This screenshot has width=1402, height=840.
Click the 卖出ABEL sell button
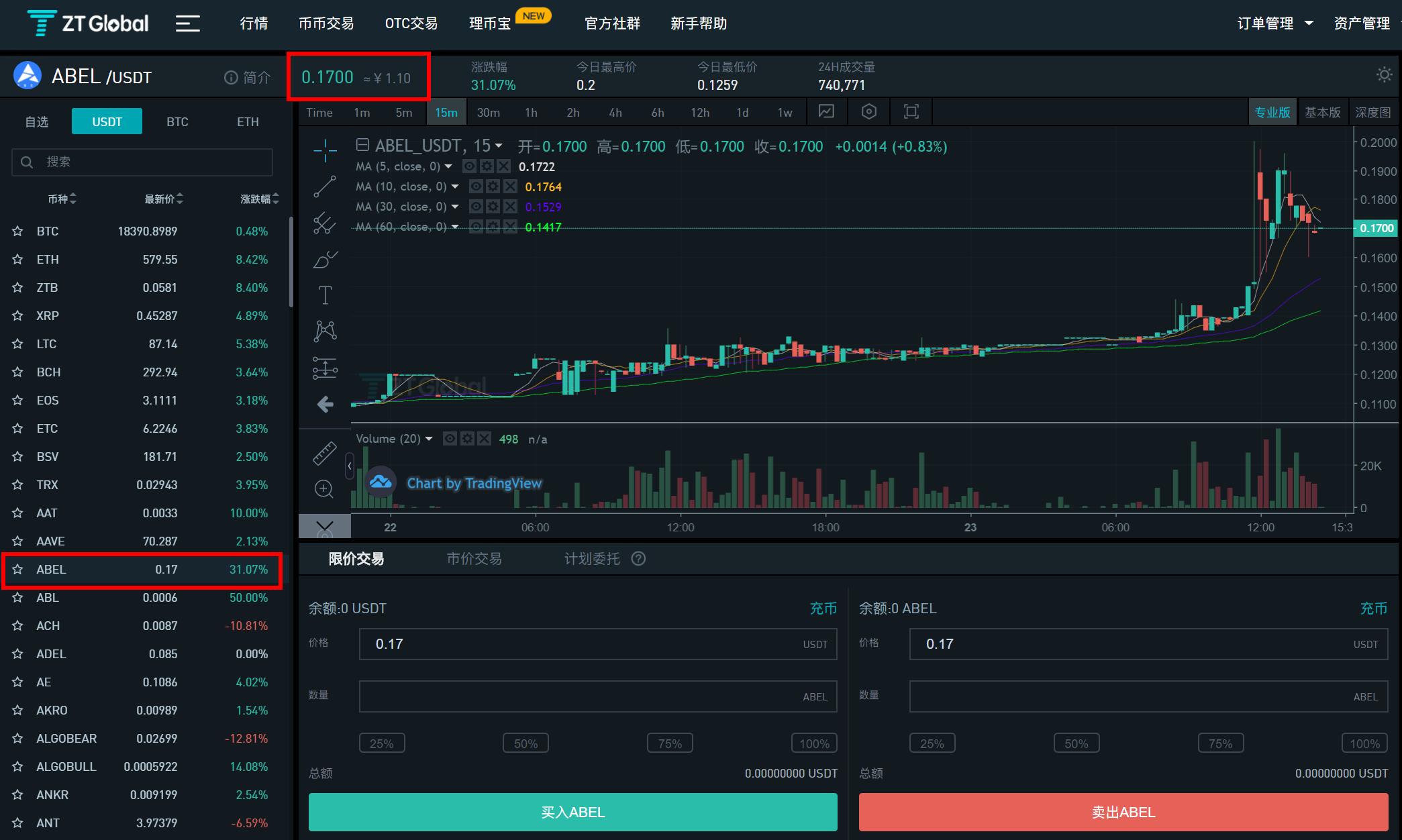coord(1123,812)
